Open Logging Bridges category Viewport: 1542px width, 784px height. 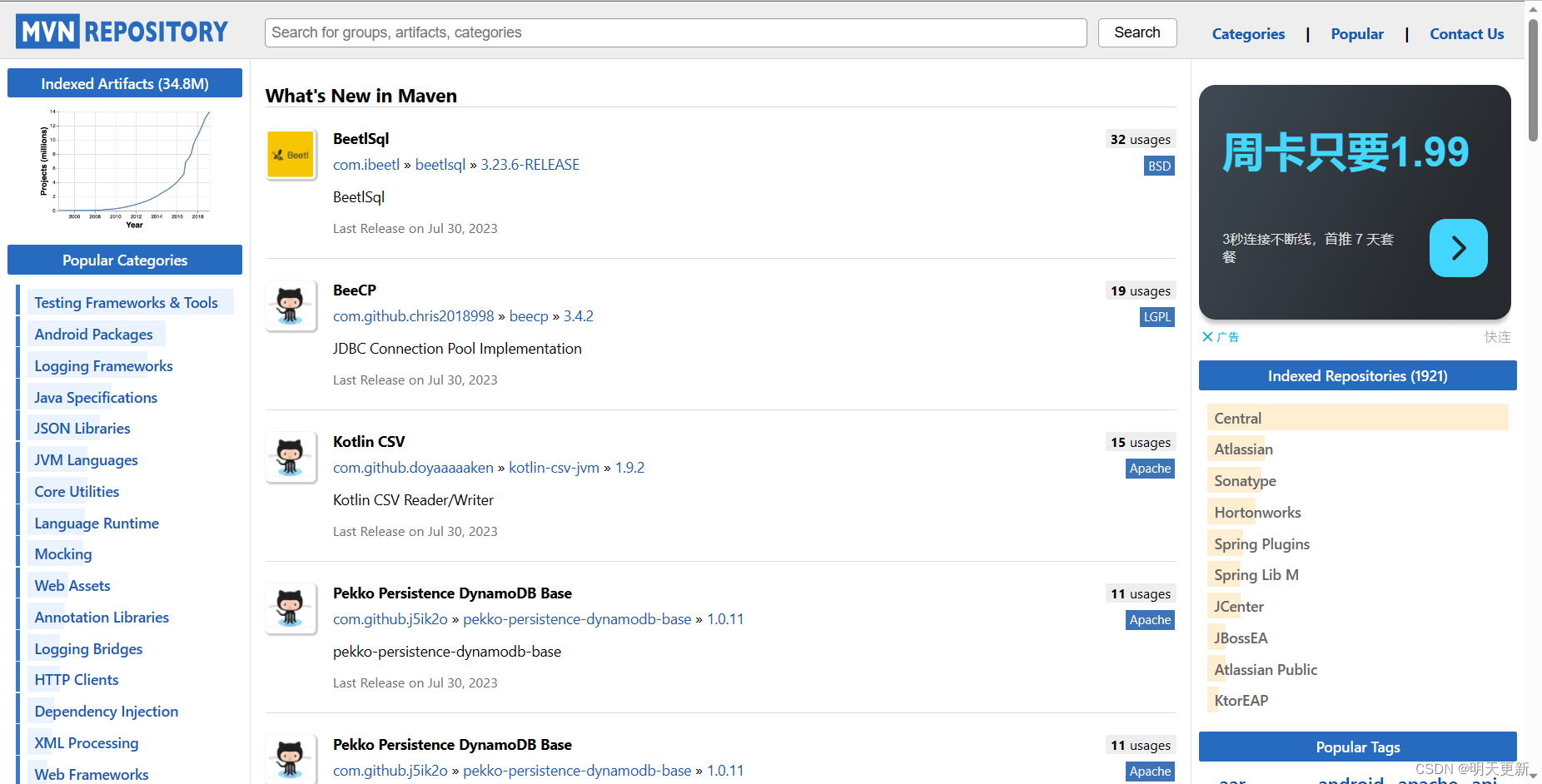click(x=88, y=649)
